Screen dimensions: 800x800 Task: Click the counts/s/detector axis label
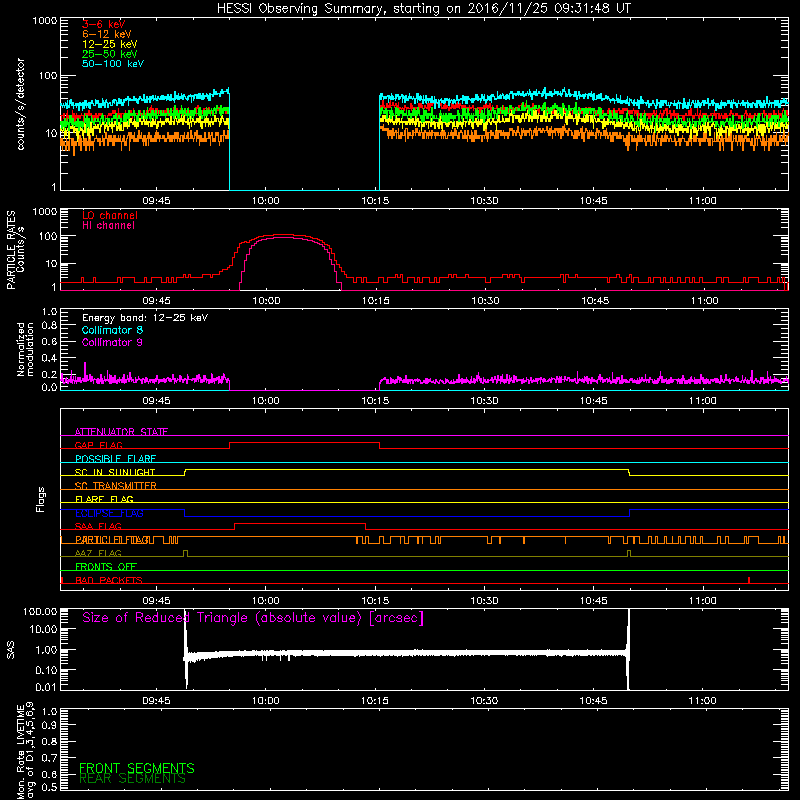coord(21,104)
